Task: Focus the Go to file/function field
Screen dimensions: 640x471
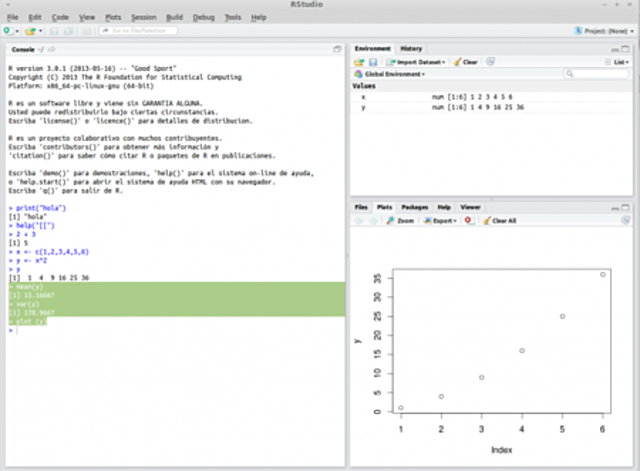Action: click(x=138, y=31)
